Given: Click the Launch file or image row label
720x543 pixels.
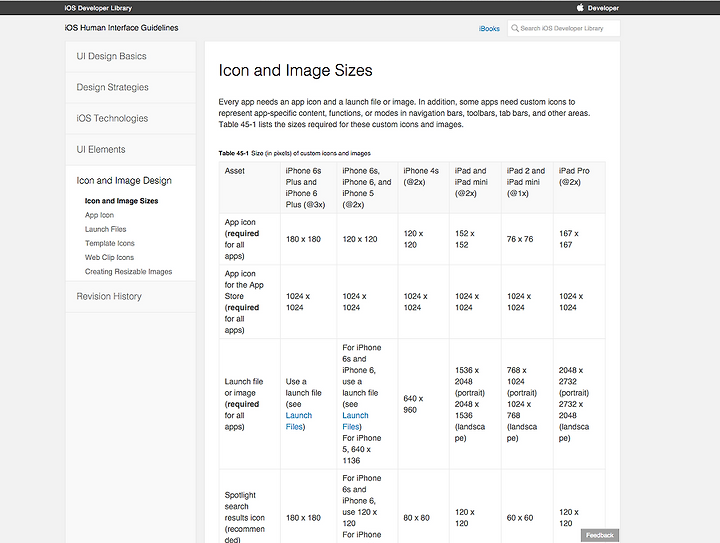Looking at the screenshot, I should 250,404.
